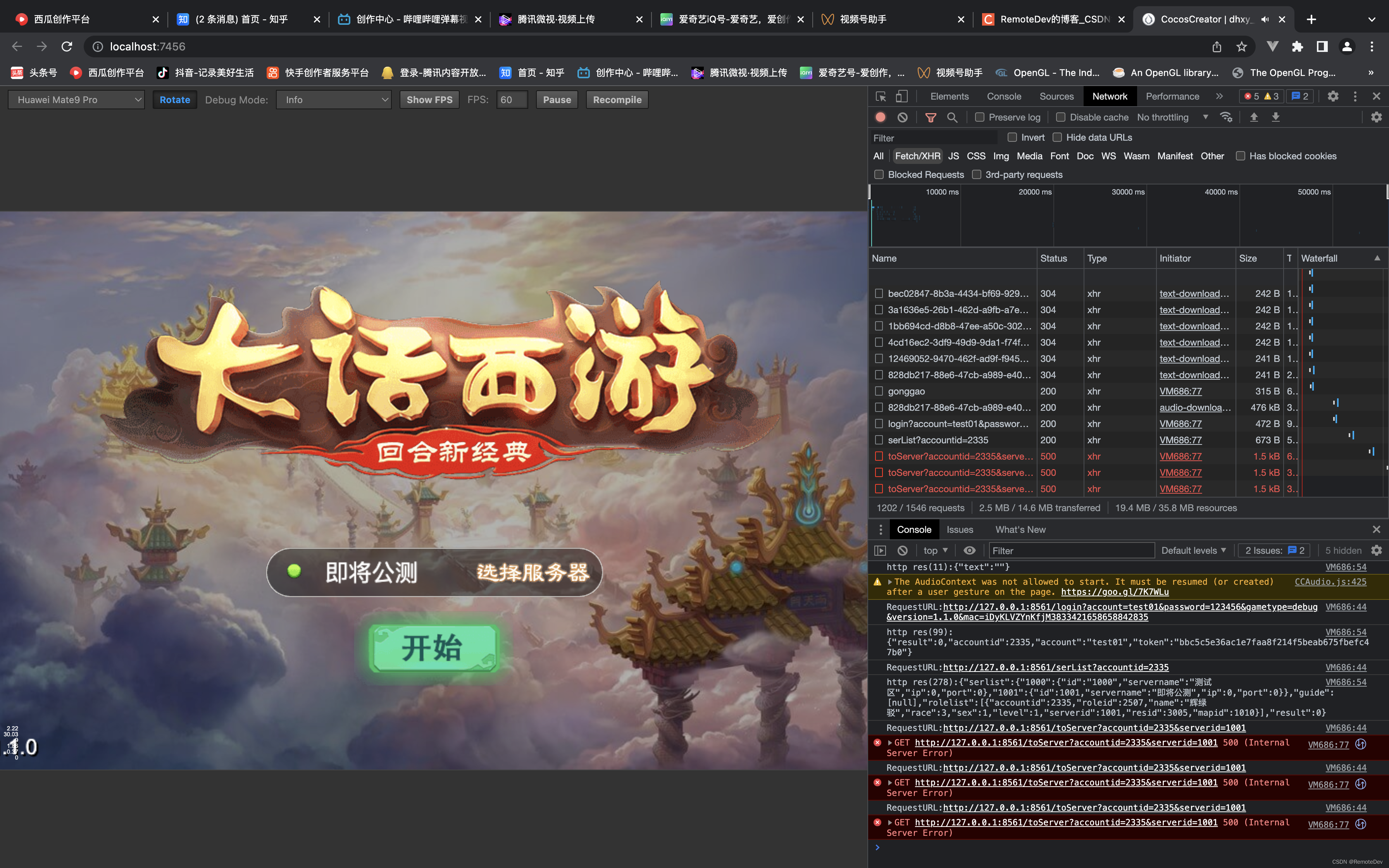1389x868 pixels.
Task: Switch to Performance tab
Action: pos(1172,96)
